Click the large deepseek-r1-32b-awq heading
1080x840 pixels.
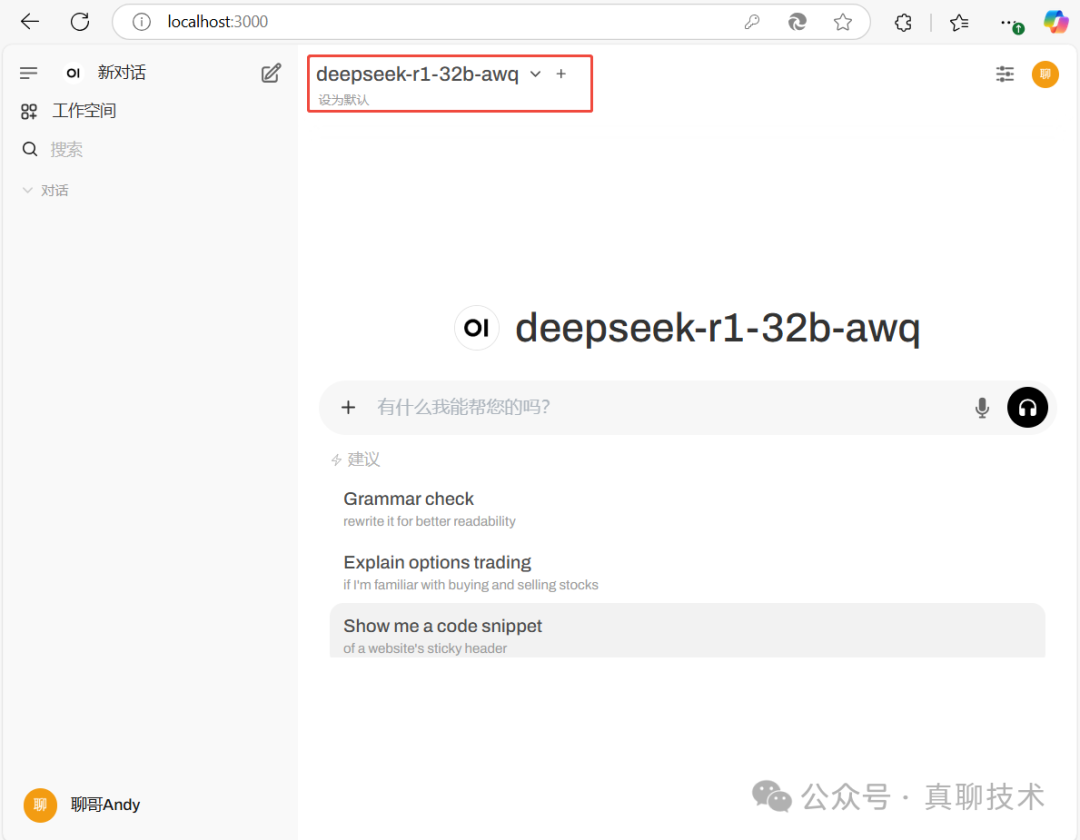click(x=717, y=328)
